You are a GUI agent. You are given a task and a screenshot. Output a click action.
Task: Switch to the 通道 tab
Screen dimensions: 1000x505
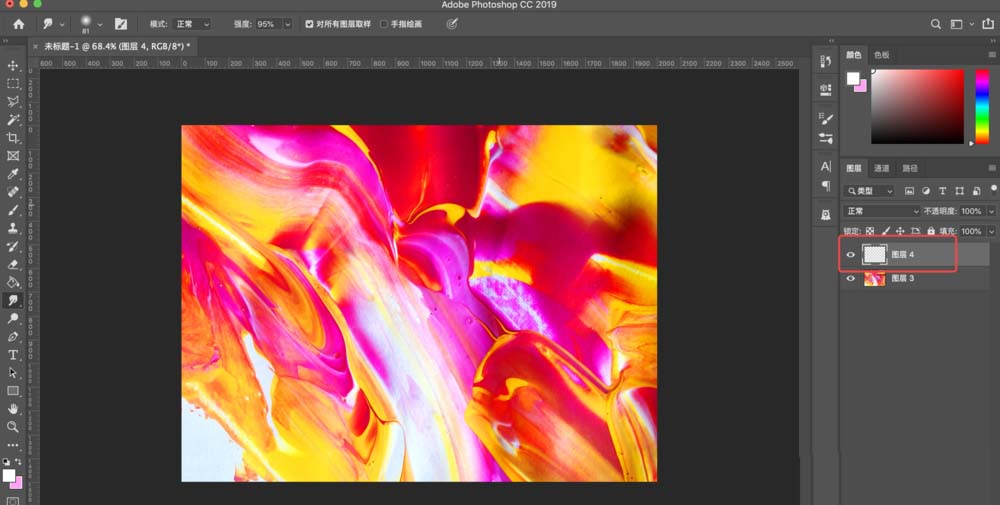coord(881,168)
